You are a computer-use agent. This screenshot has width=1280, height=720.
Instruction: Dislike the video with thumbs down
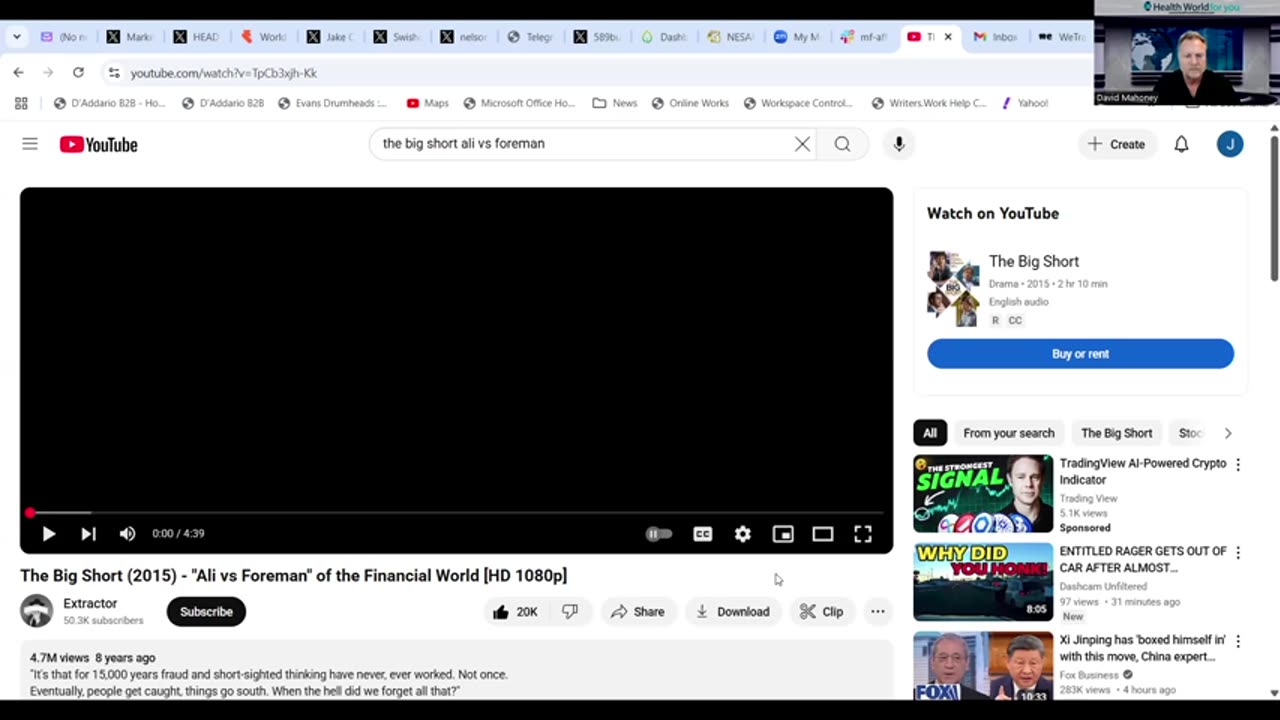tap(570, 612)
